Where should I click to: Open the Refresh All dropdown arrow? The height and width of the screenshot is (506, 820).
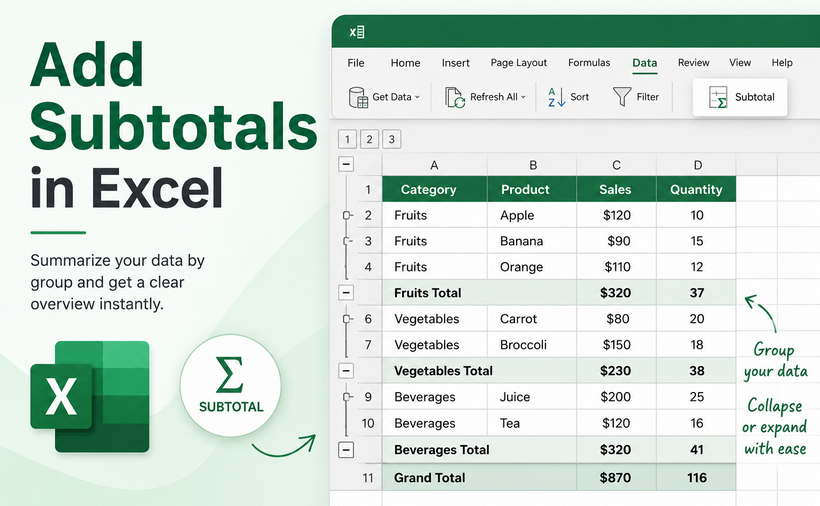click(x=523, y=97)
